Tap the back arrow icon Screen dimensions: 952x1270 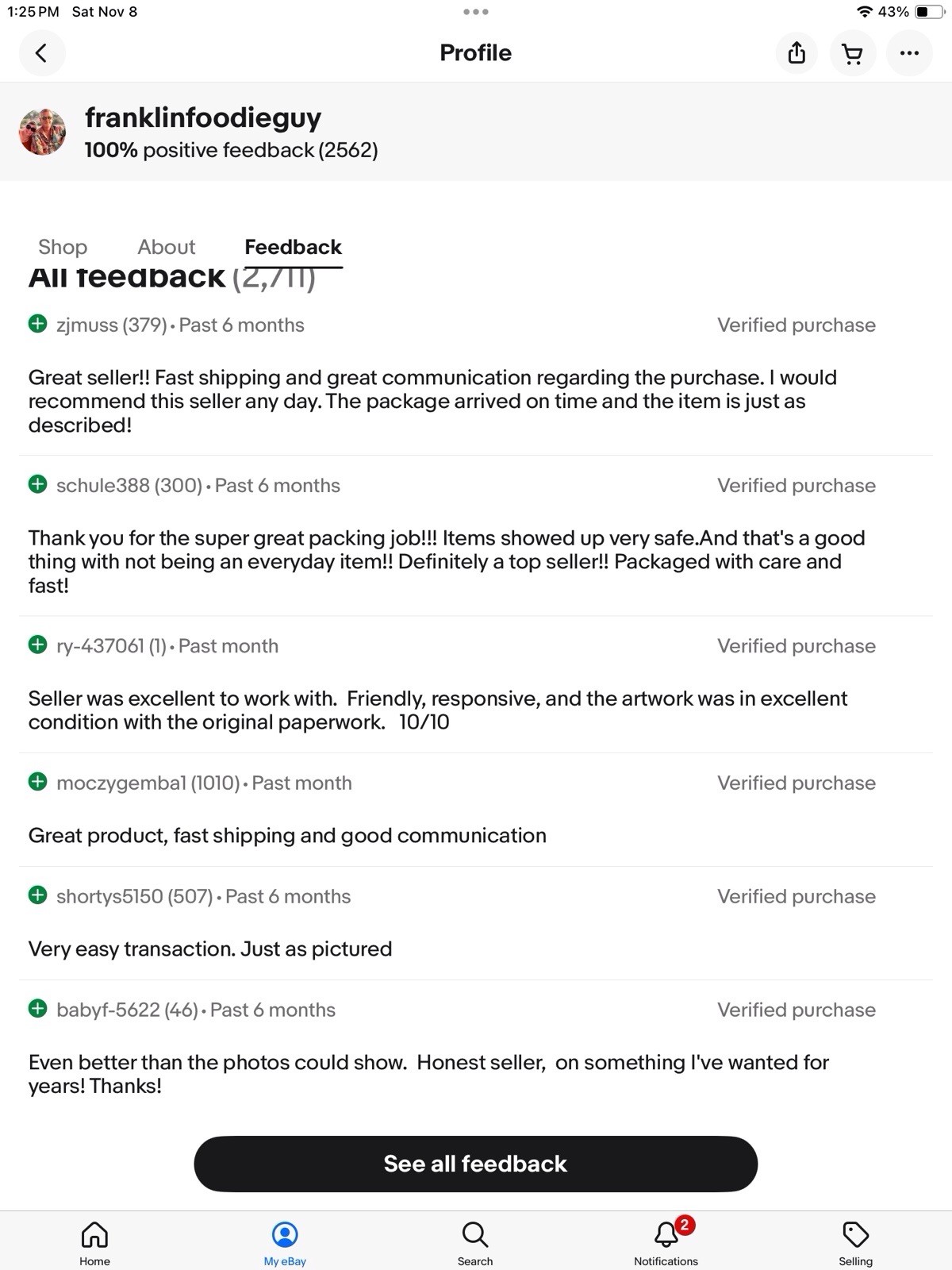click(x=41, y=53)
